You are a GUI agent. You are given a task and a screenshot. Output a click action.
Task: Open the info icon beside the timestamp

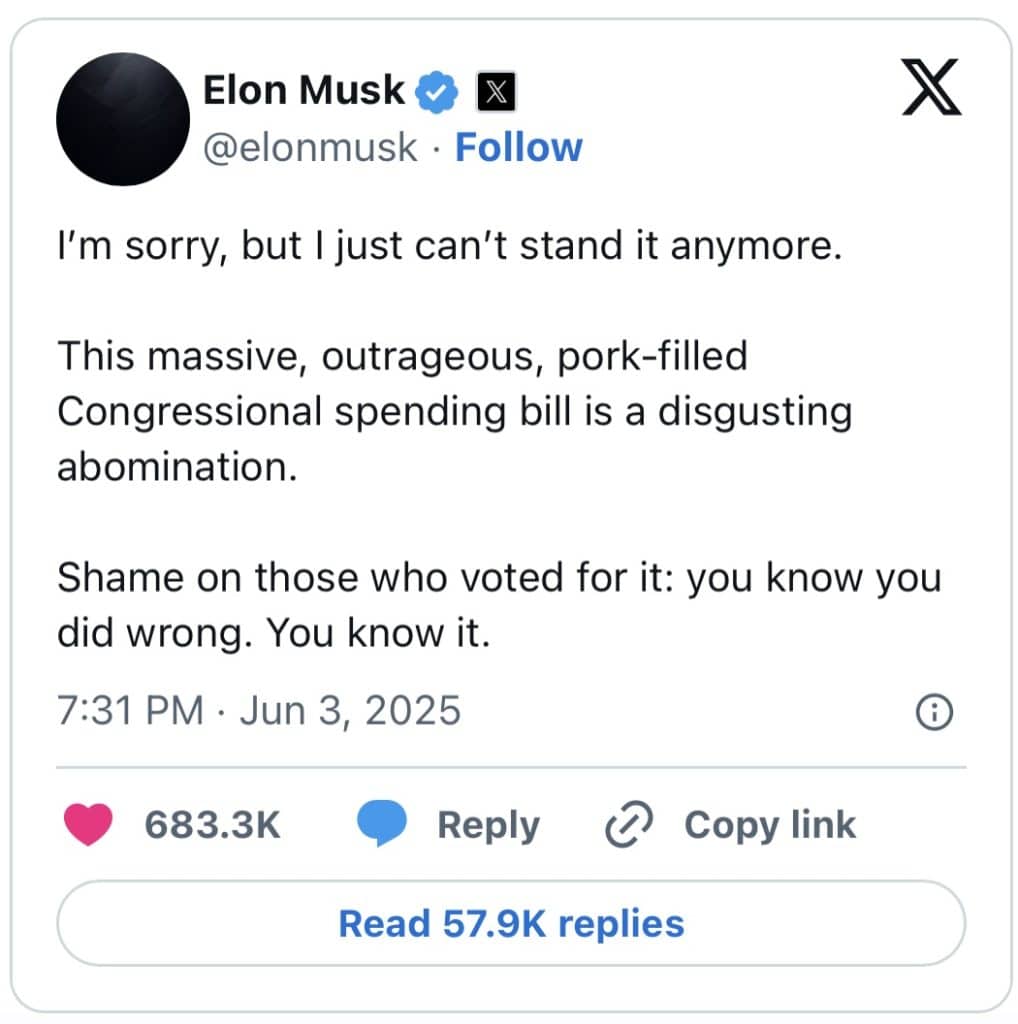(934, 711)
